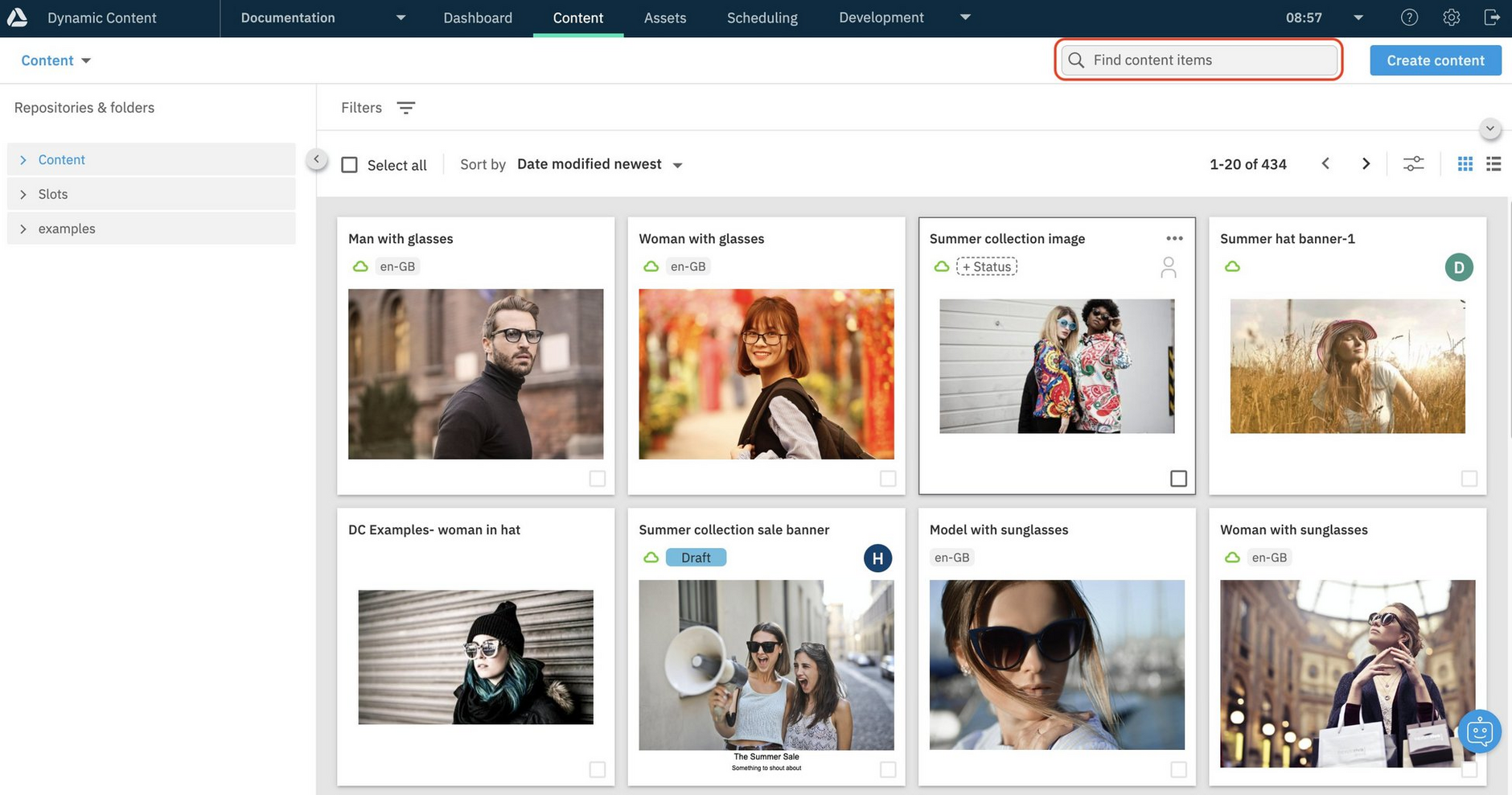Click the Create content button
1512x795 pixels.
tap(1435, 60)
